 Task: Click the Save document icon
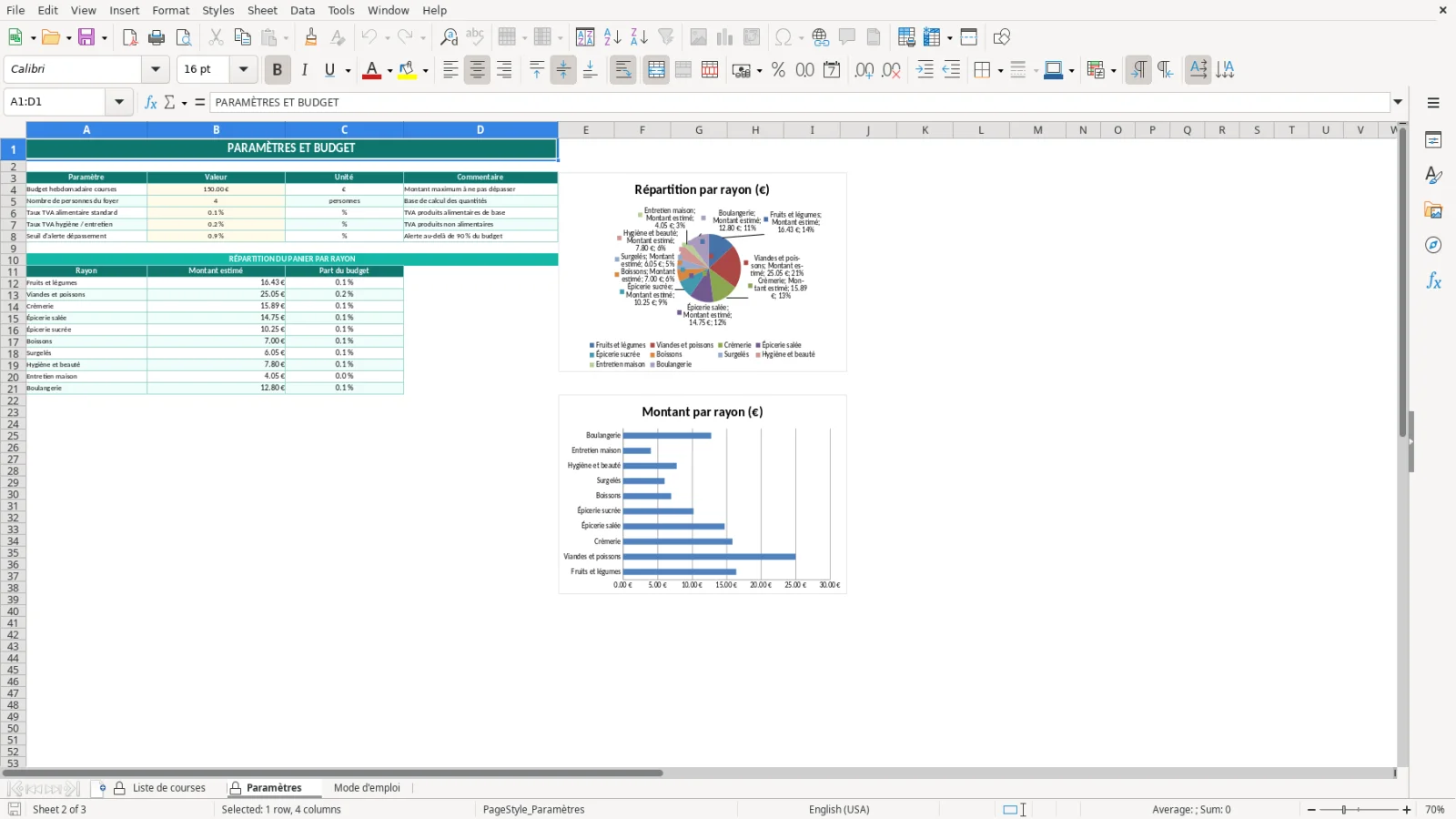pyautogui.click(x=86, y=37)
